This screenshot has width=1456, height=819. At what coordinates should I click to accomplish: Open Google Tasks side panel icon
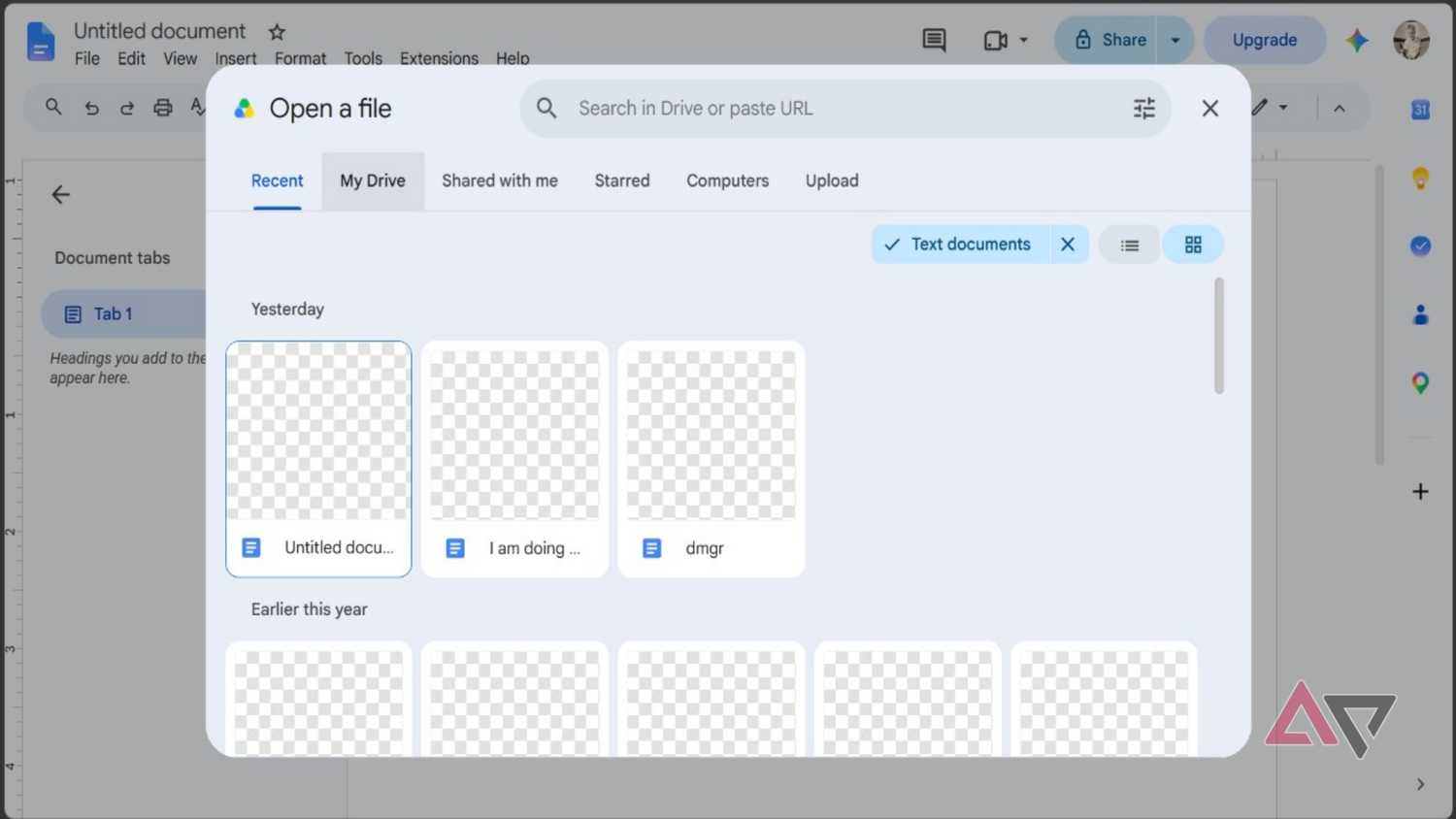pyautogui.click(x=1420, y=246)
